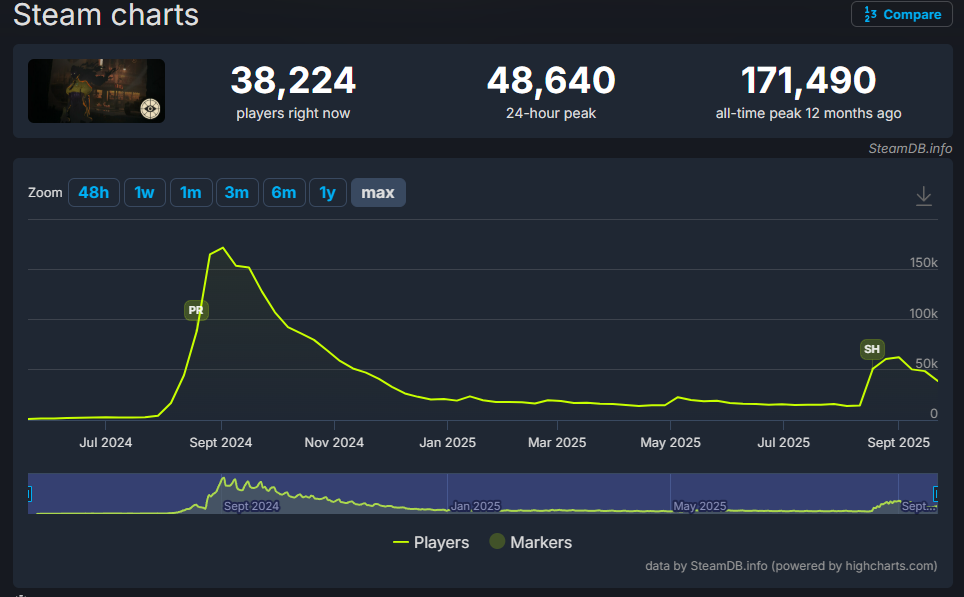The image size is (964, 597).
Task: Click the May 2025 axis label on main chart
Action: [x=670, y=443]
